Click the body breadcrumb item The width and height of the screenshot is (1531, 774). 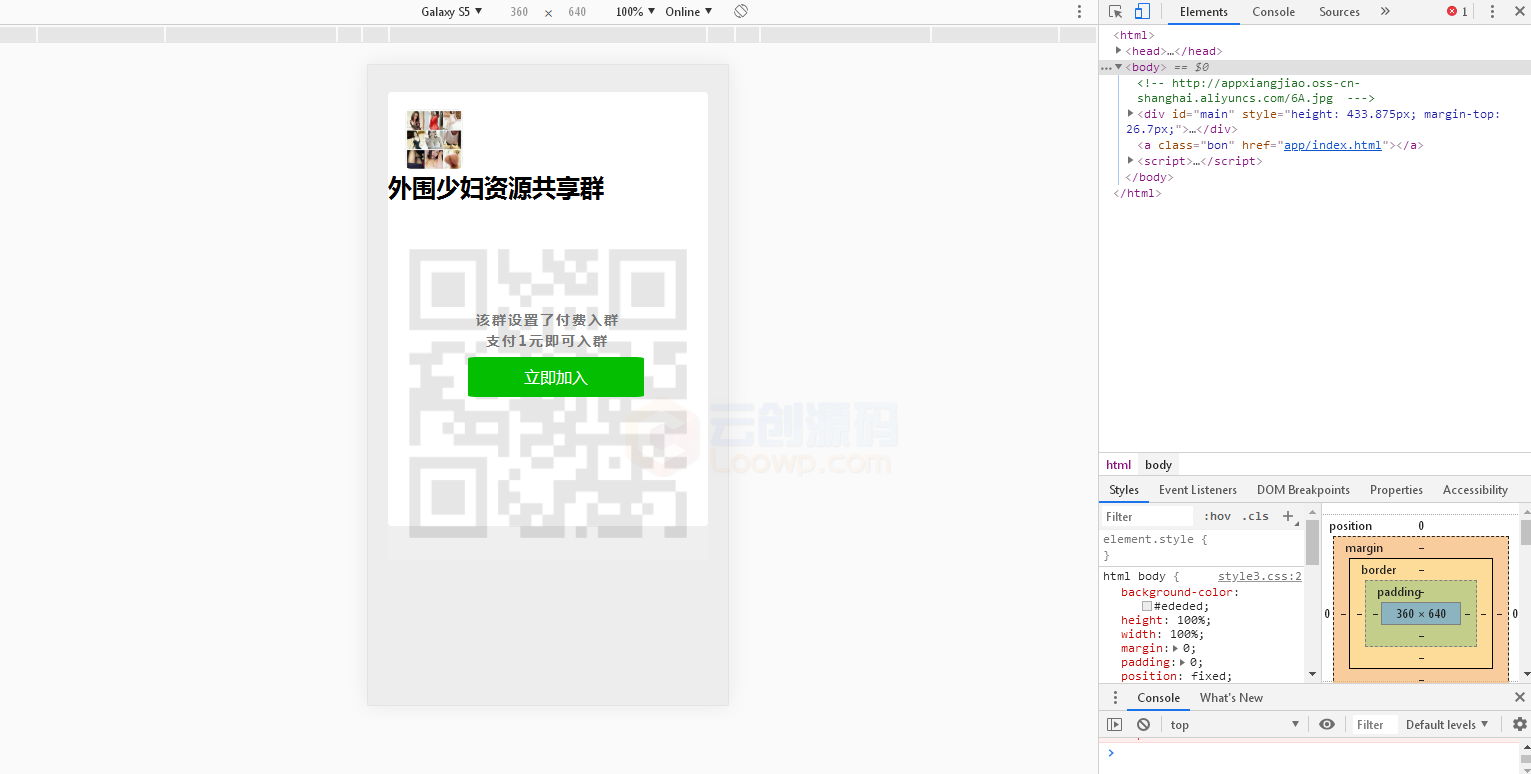tap(1158, 465)
